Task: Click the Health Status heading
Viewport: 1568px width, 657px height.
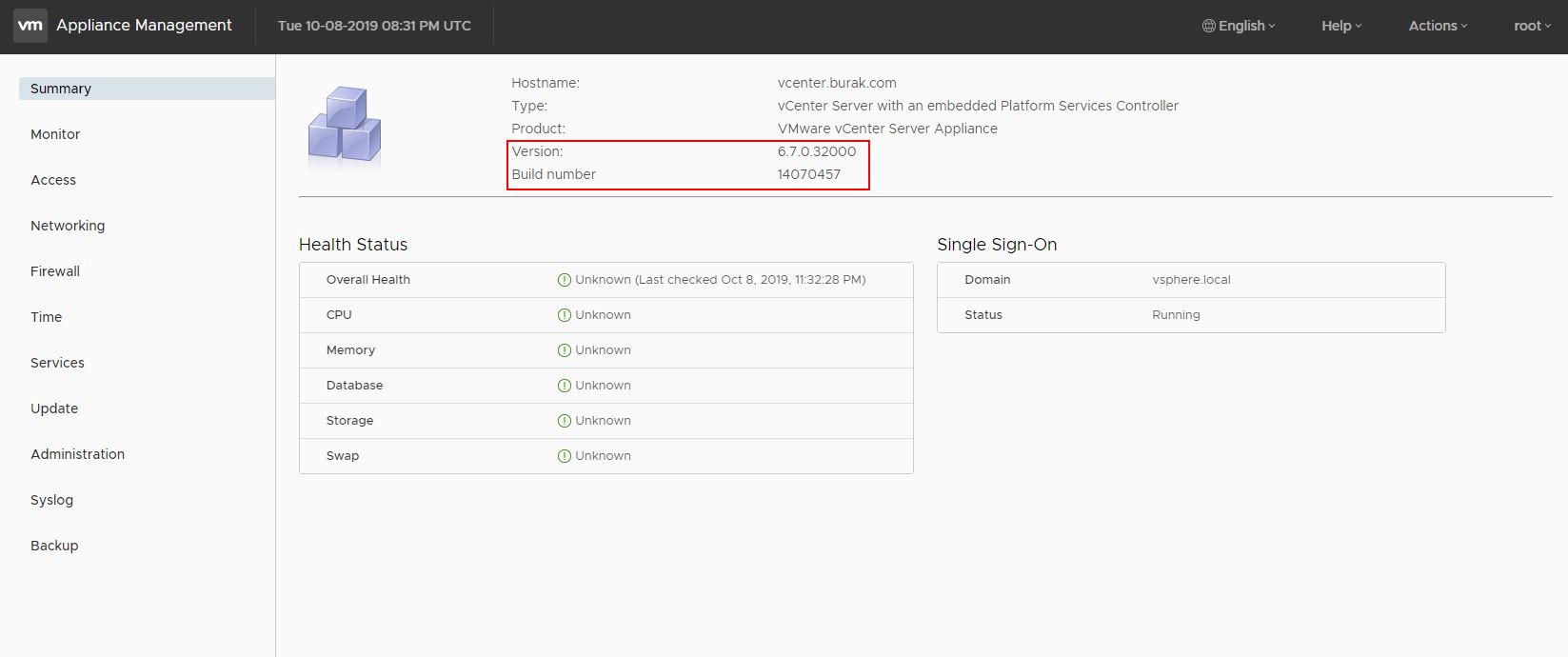Action: point(353,245)
